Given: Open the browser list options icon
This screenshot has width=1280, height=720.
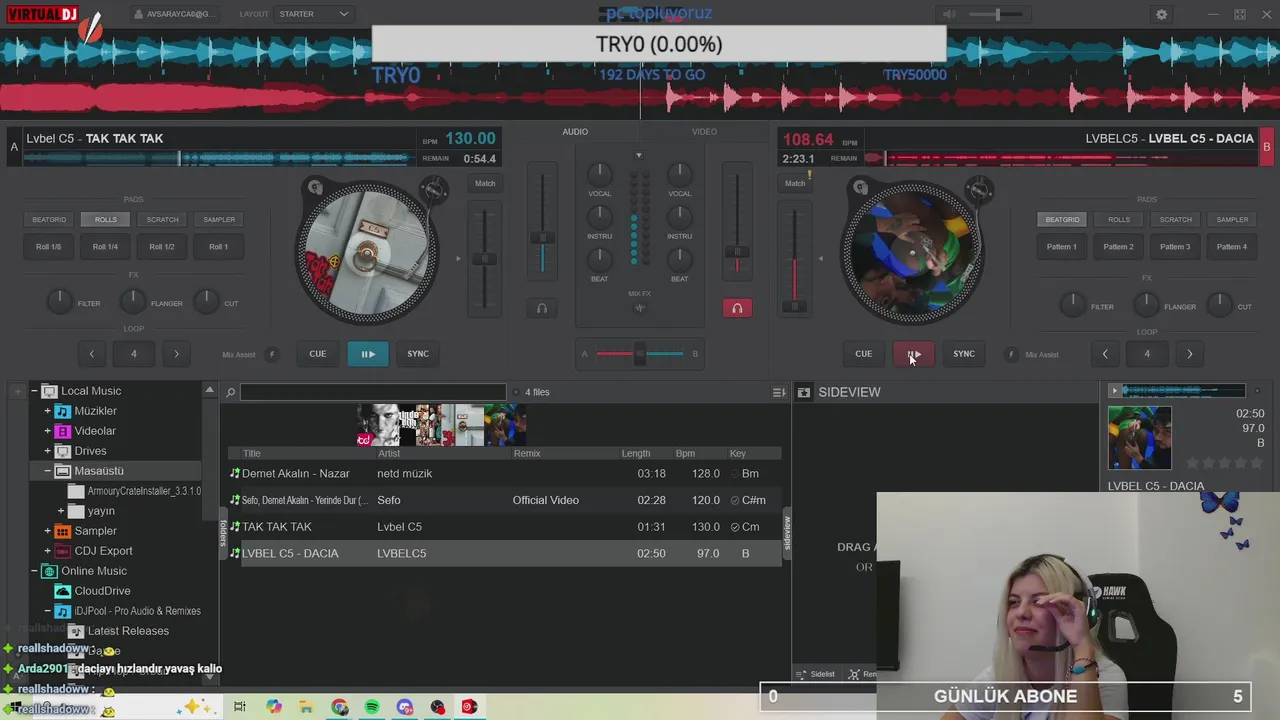Looking at the screenshot, I should coord(779,392).
